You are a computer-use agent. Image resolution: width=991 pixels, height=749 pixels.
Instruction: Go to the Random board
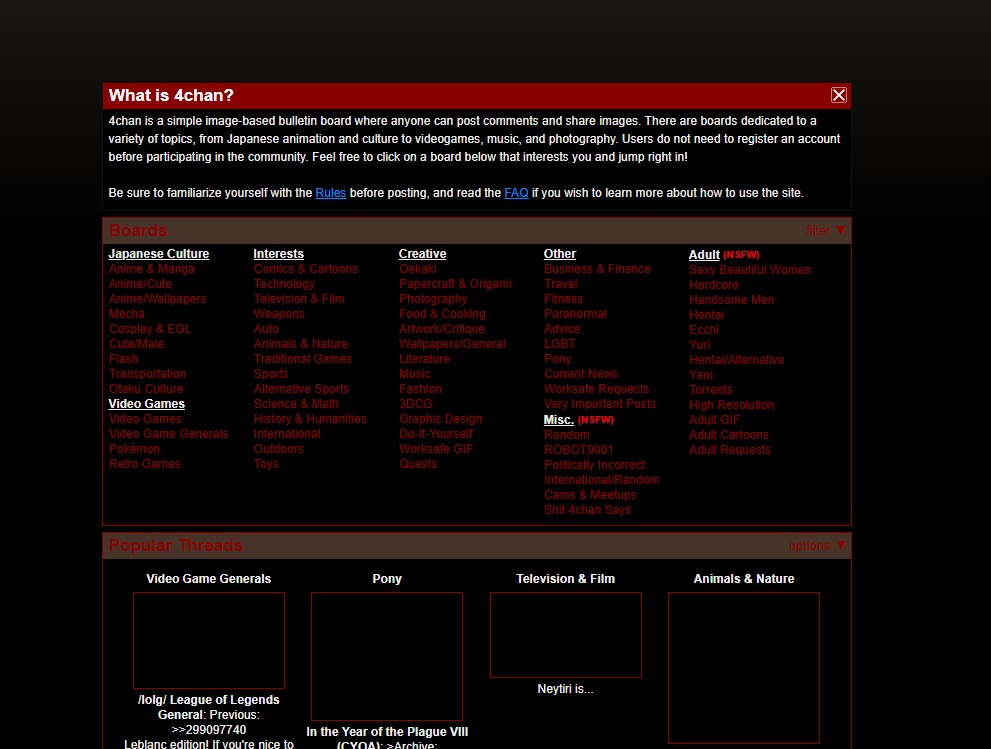click(567, 434)
